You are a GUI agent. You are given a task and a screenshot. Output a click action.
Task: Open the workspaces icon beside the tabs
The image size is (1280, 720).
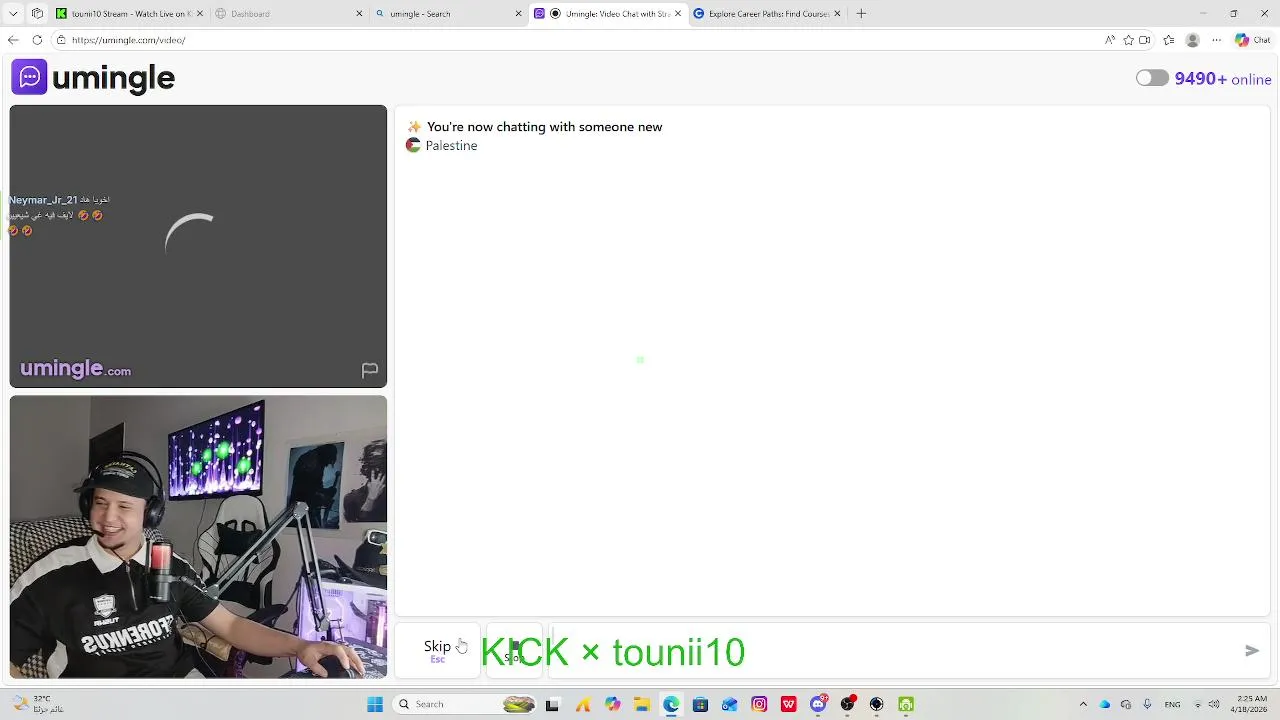37,14
